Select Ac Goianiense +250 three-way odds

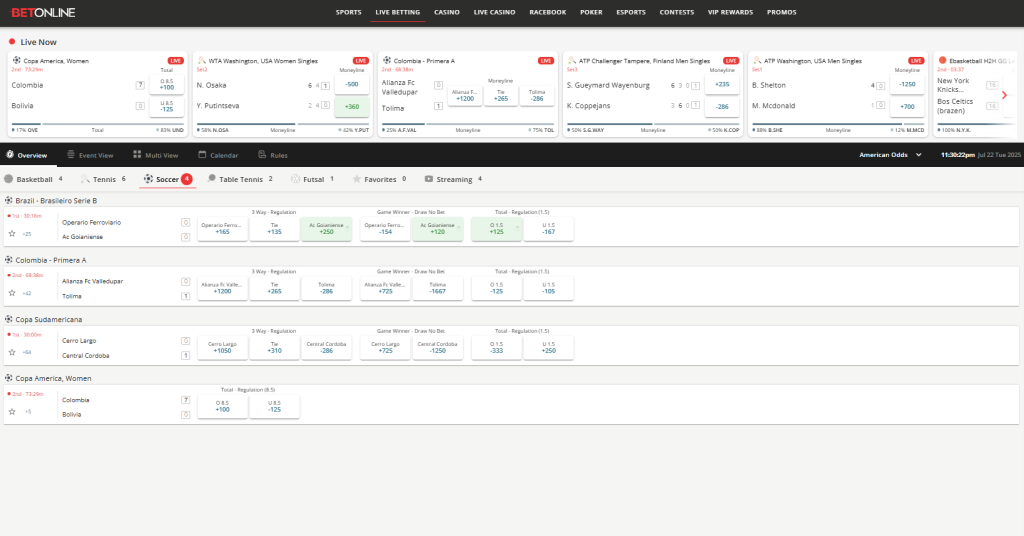(327, 229)
